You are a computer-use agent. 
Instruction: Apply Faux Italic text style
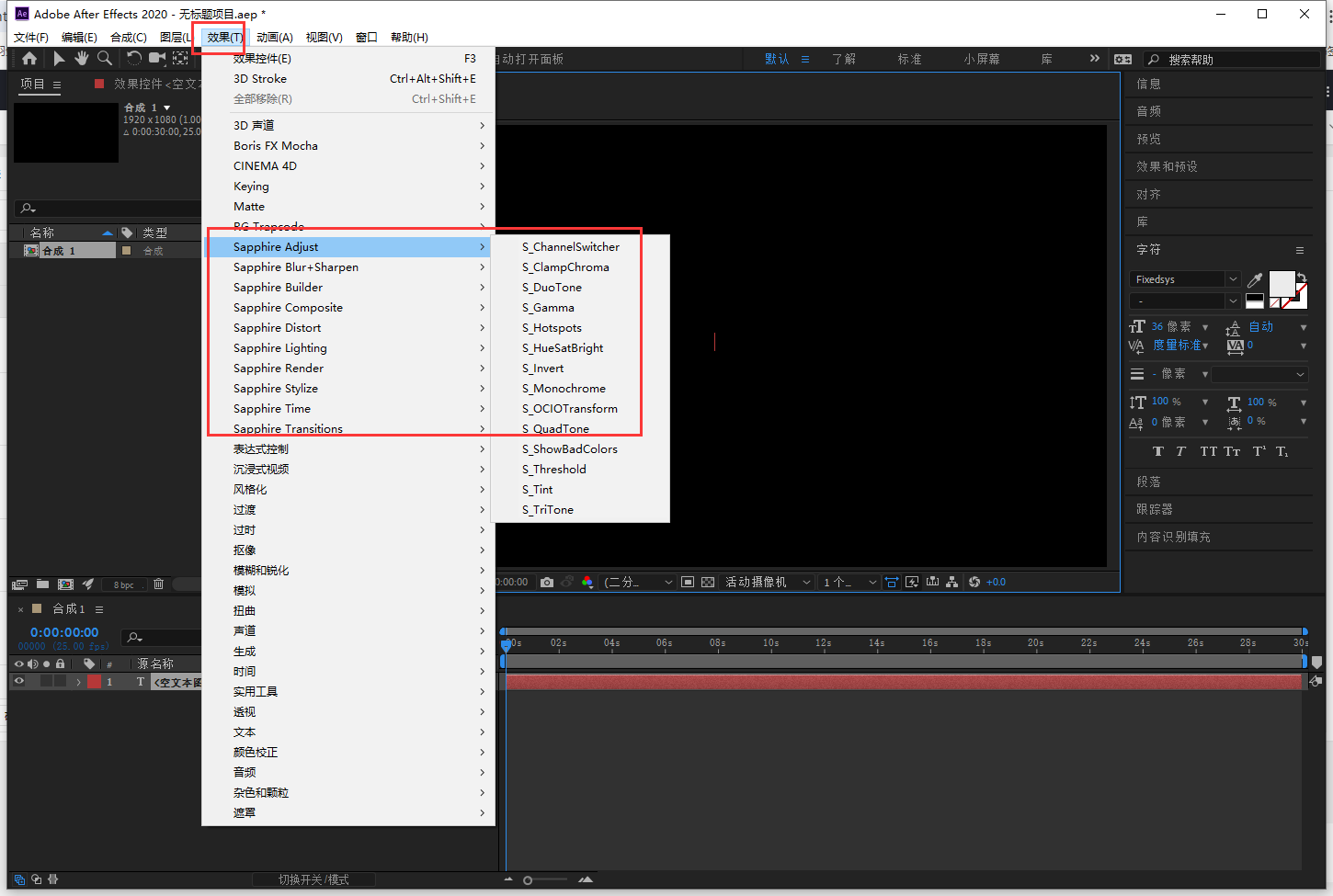[1180, 451]
